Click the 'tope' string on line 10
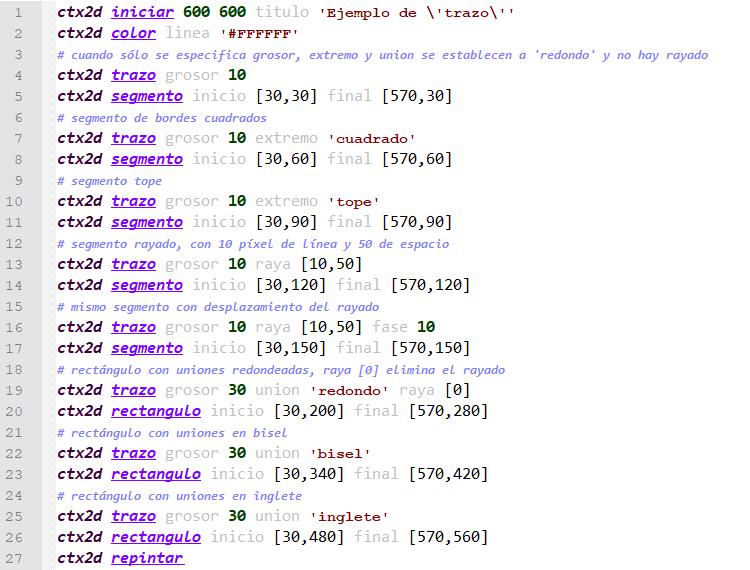Screen dimensions: 750x570 353,202
